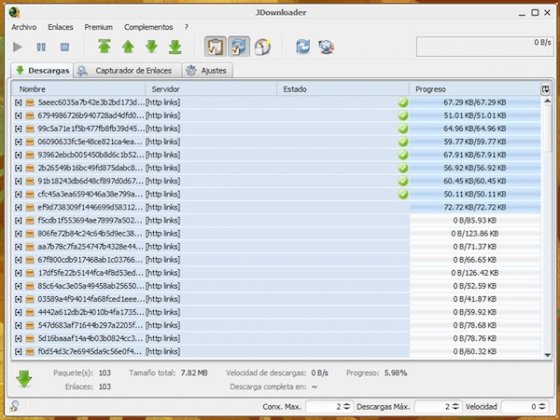Move selected package up one position
Image resolution: width=560 pixels, height=420 pixels.
pyautogui.click(x=128, y=46)
